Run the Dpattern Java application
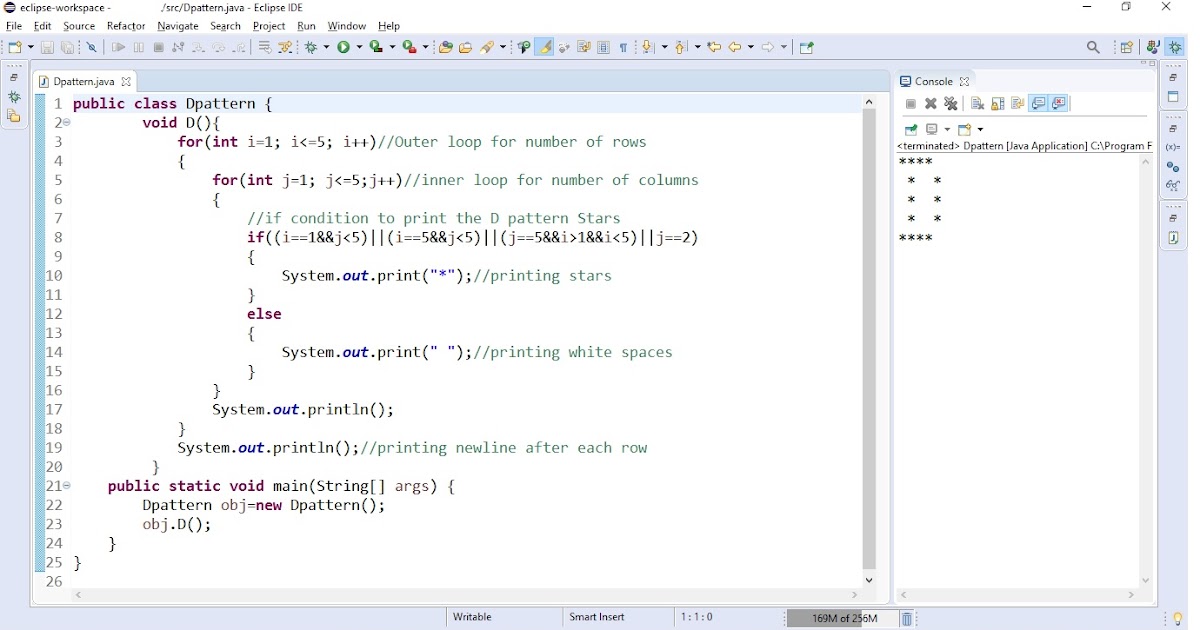Screen dimensions: 1200x630 (x=343, y=47)
